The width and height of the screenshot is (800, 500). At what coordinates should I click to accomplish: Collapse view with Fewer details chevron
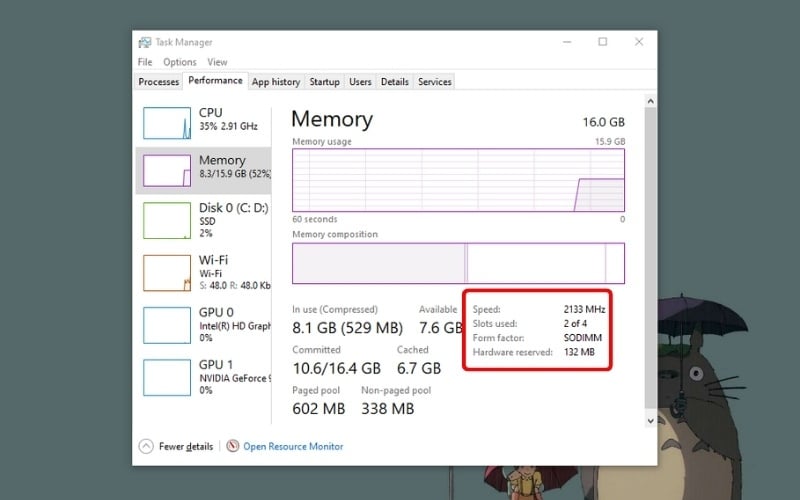tap(146, 446)
